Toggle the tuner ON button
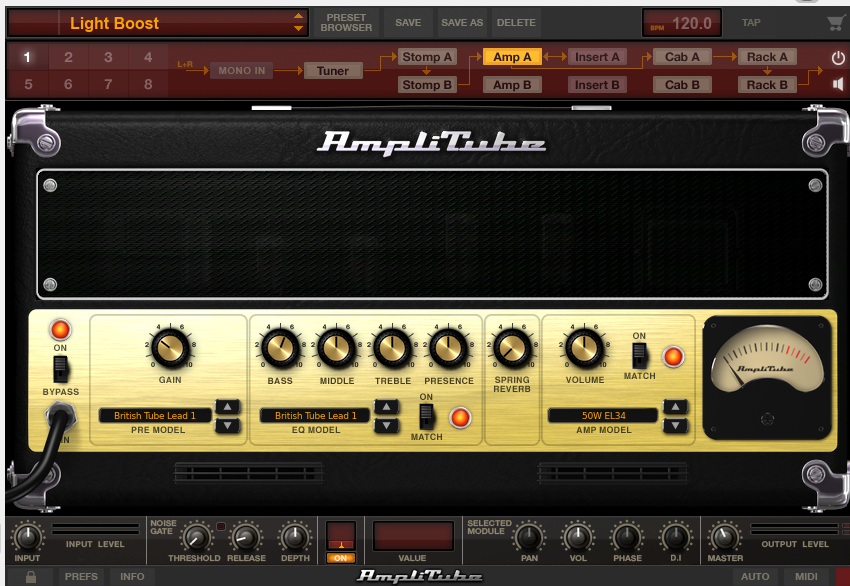This screenshot has width=850, height=586. click(340, 558)
